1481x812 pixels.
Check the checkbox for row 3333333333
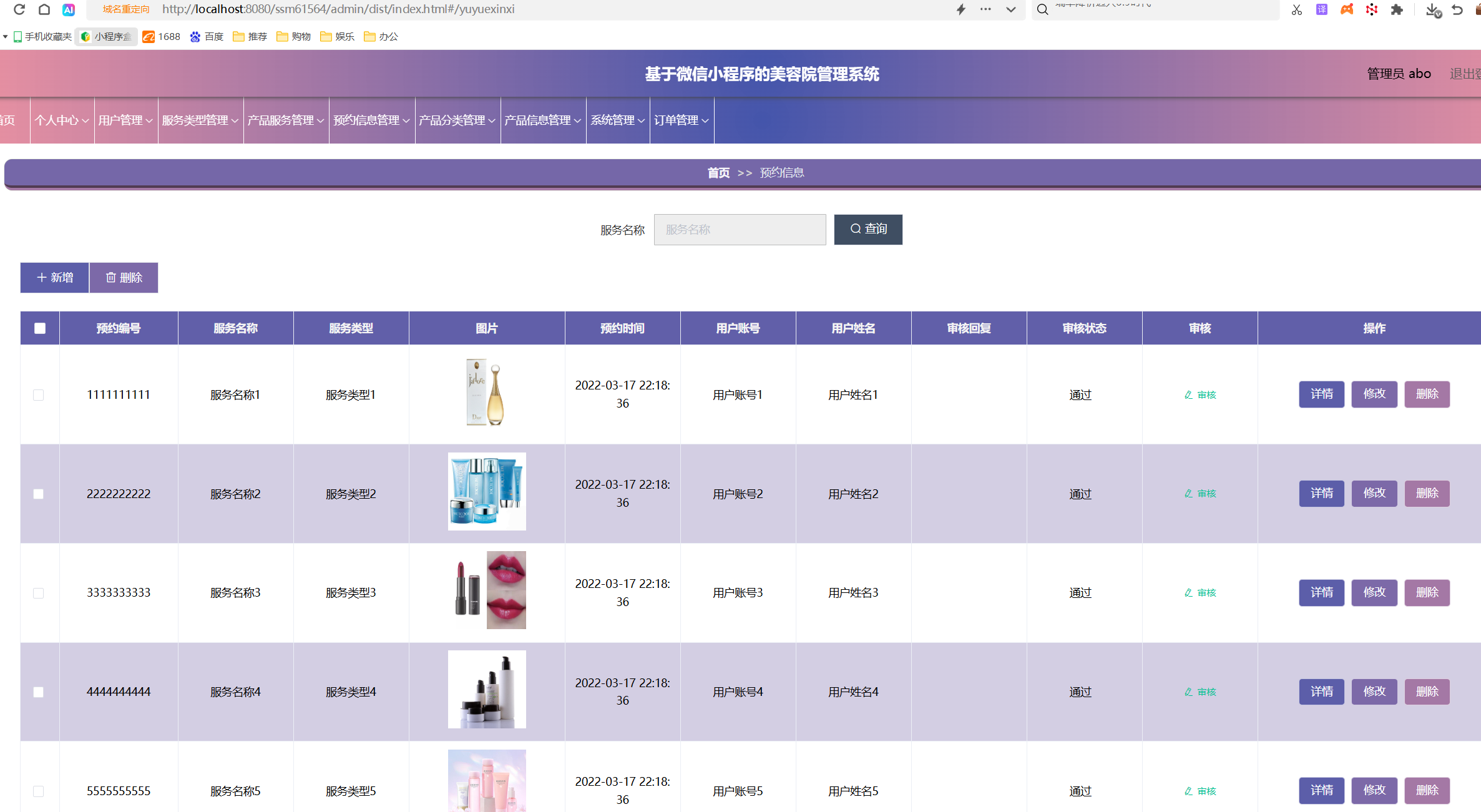tap(38, 593)
